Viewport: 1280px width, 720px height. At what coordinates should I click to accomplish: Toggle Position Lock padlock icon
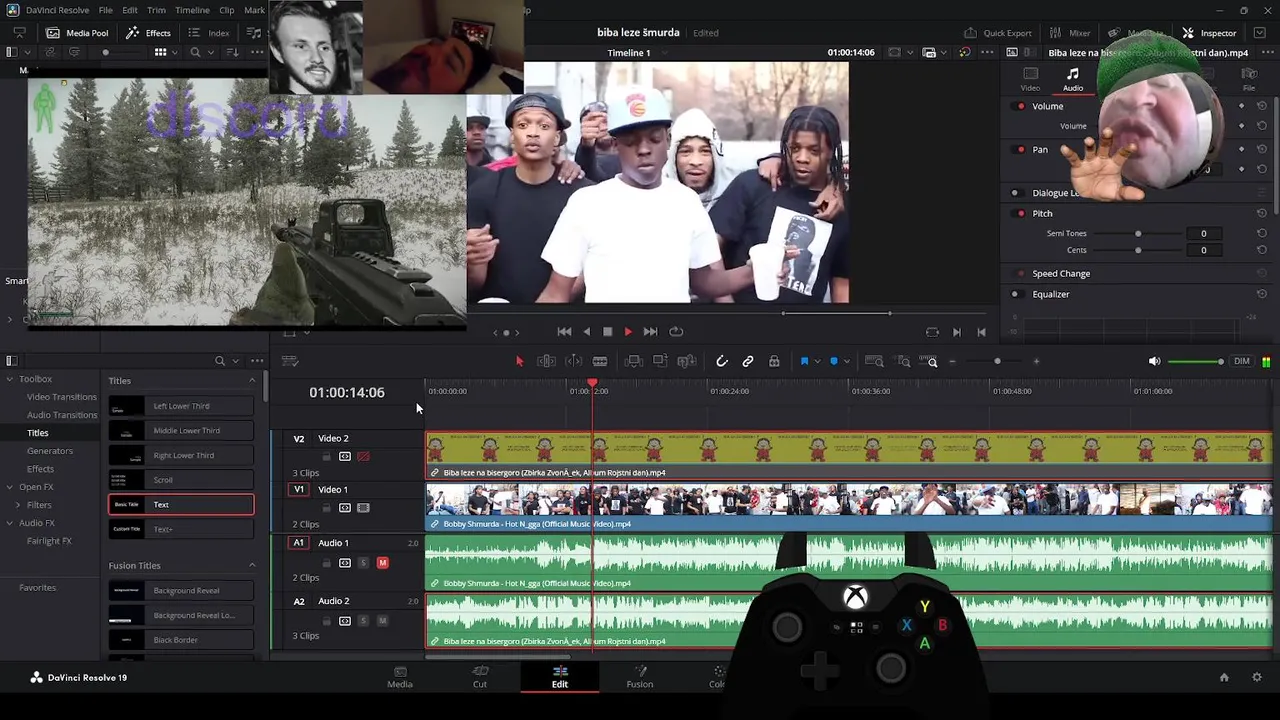(774, 361)
